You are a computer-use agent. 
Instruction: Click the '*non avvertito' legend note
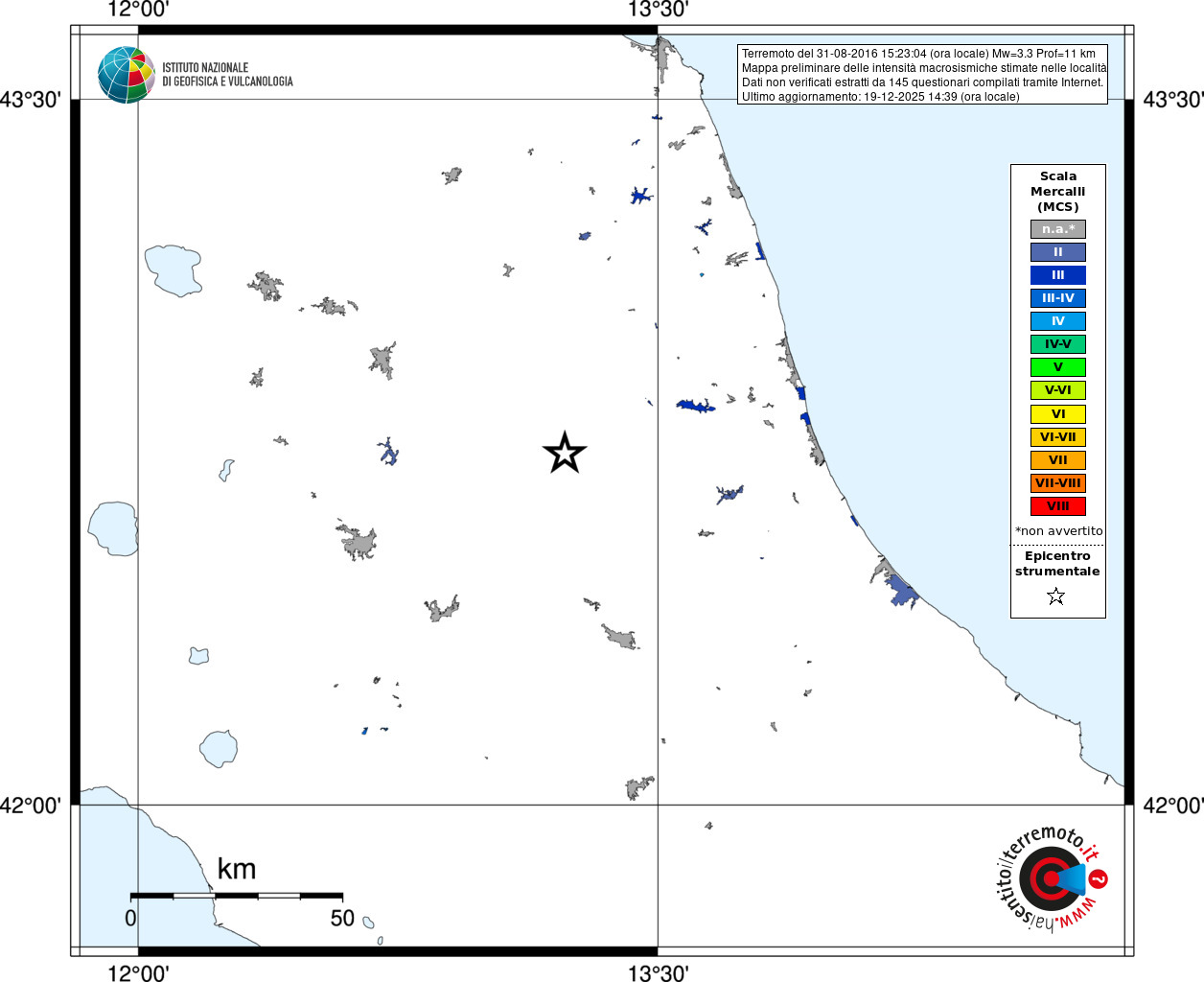coord(1058,531)
